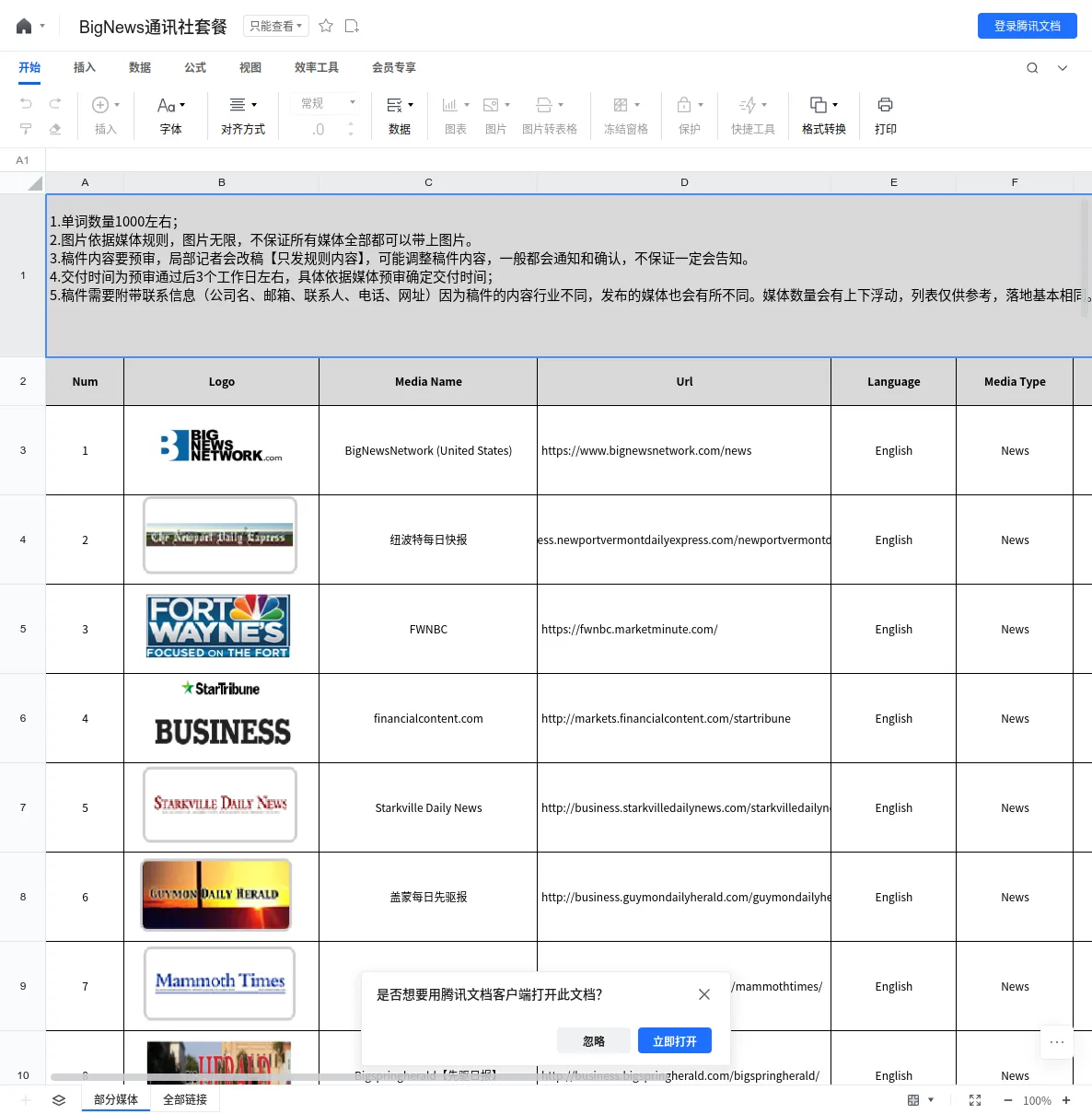This screenshot has width=1092, height=1114.
Task: Open the 格式转换 tool
Action: tap(824, 116)
